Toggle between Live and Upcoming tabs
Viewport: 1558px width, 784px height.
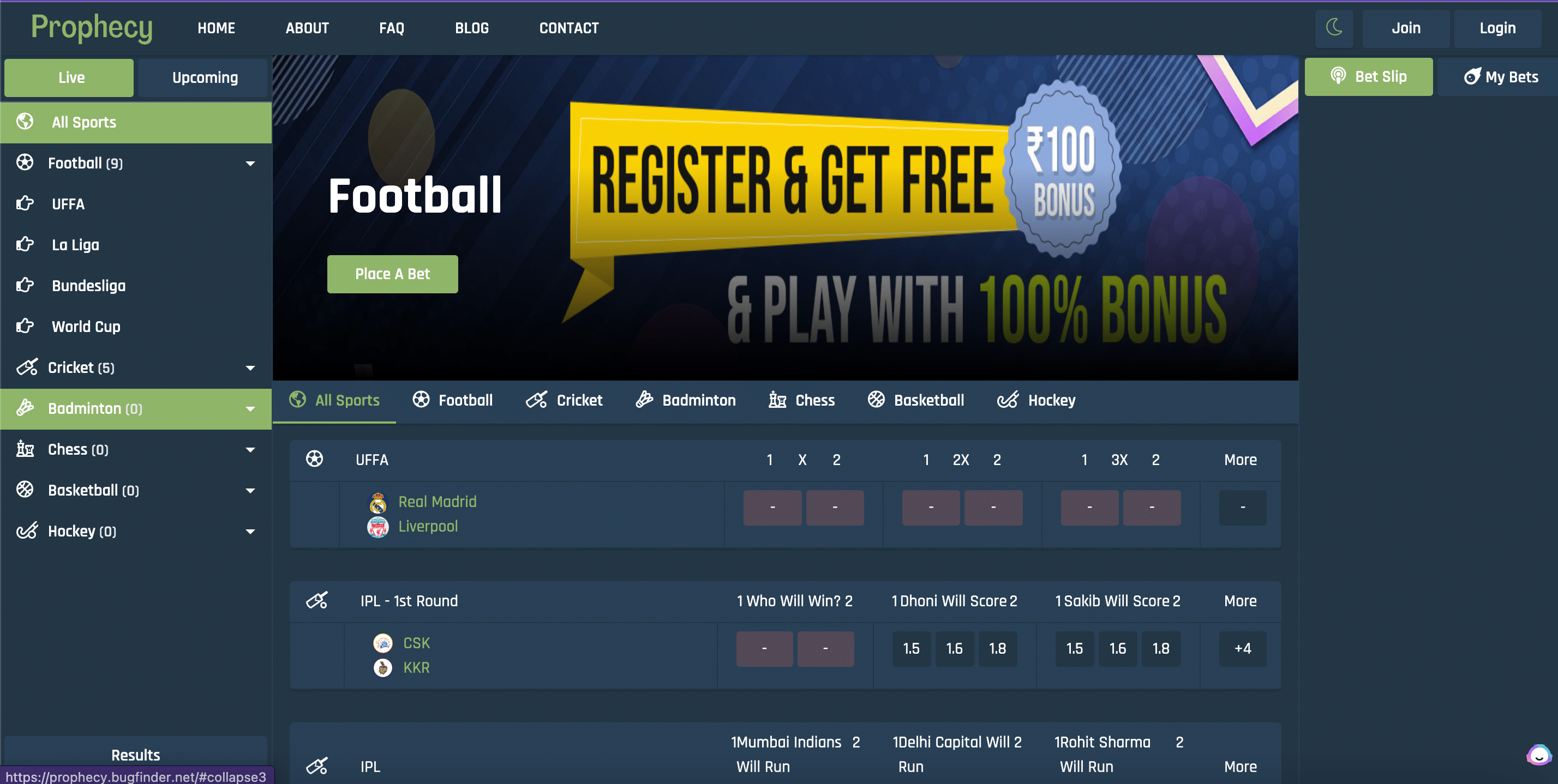coord(205,77)
